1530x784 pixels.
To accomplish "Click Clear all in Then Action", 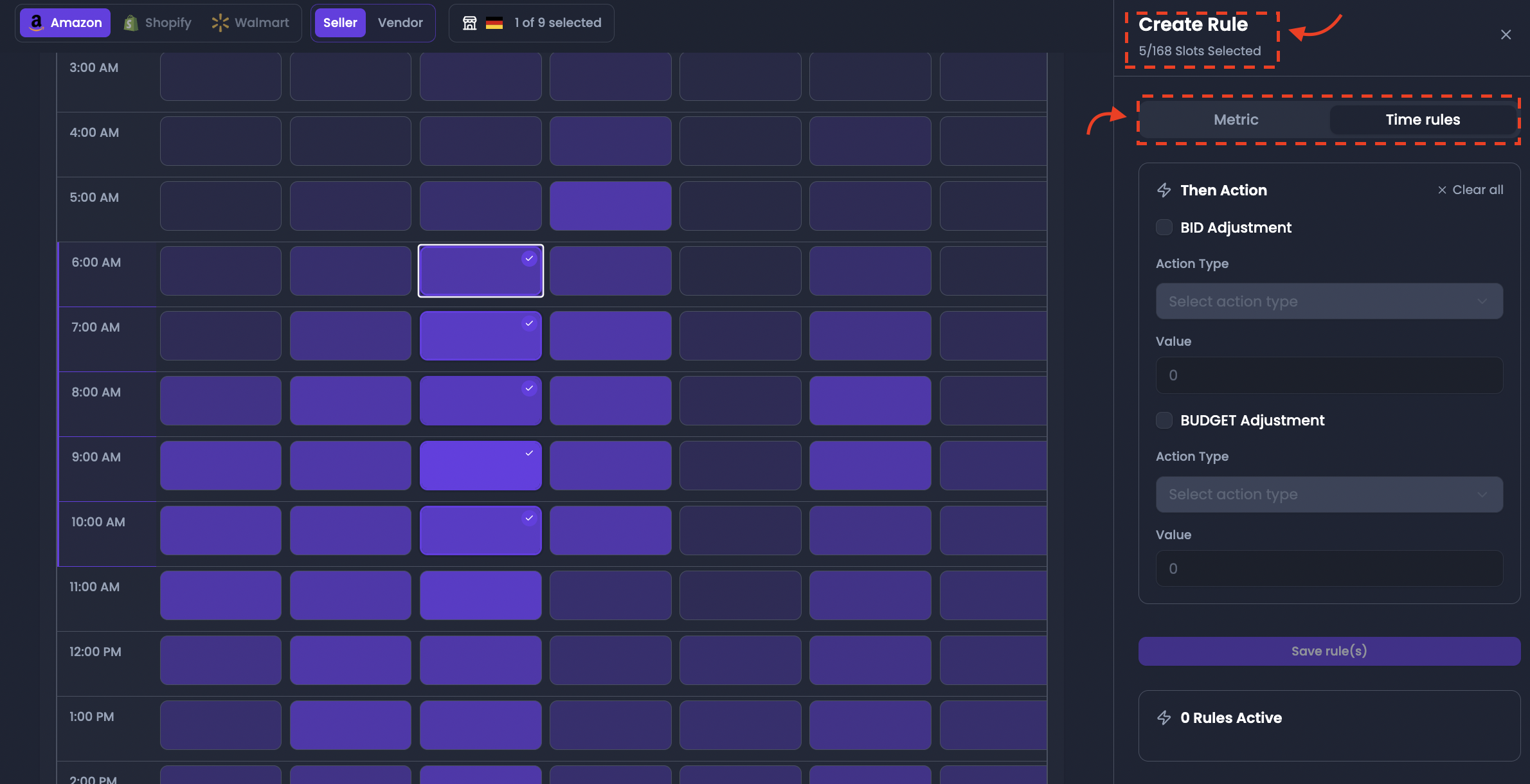I will point(1470,190).
